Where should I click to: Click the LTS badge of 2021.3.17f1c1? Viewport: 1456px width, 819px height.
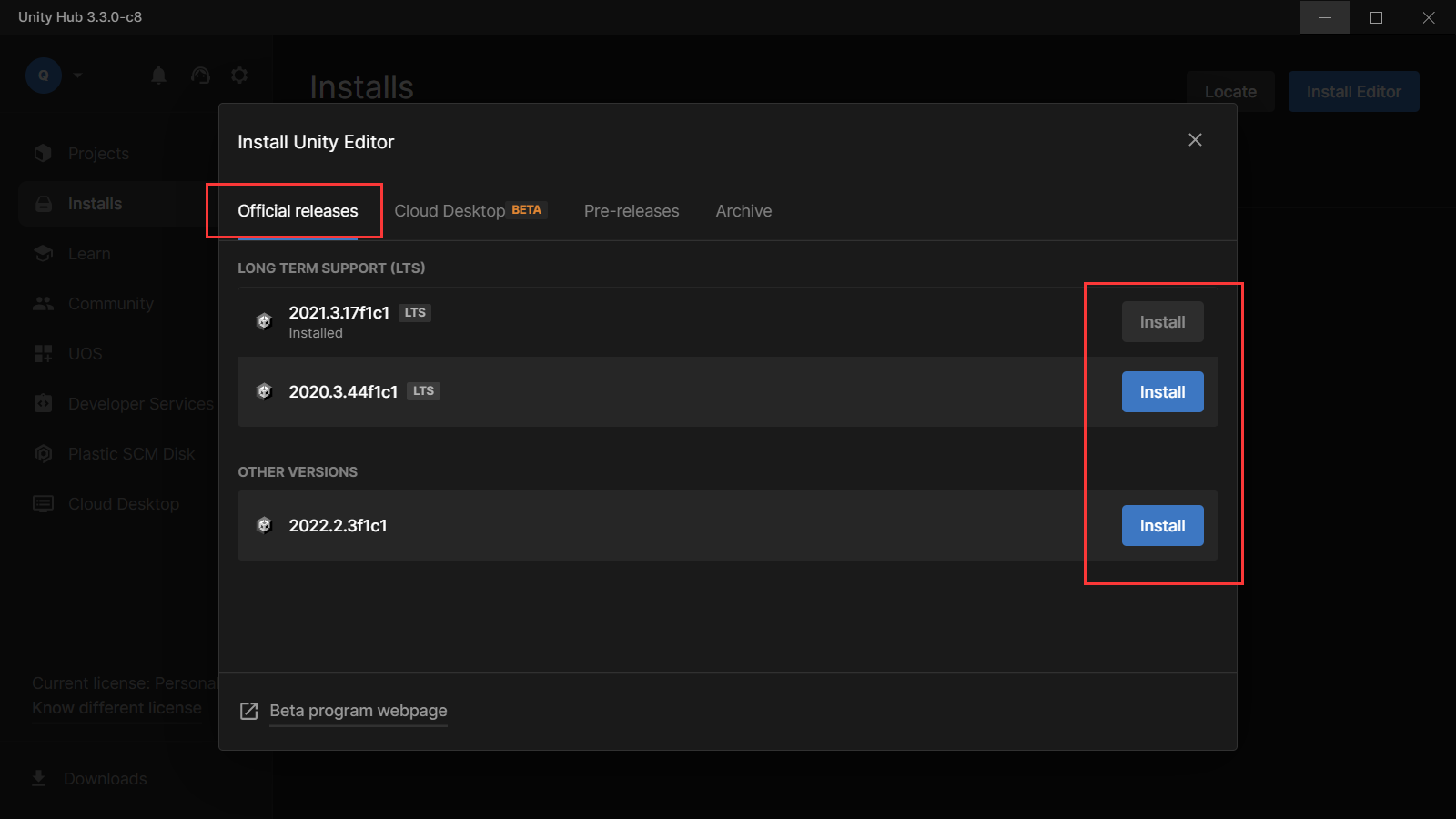point(415,312)
